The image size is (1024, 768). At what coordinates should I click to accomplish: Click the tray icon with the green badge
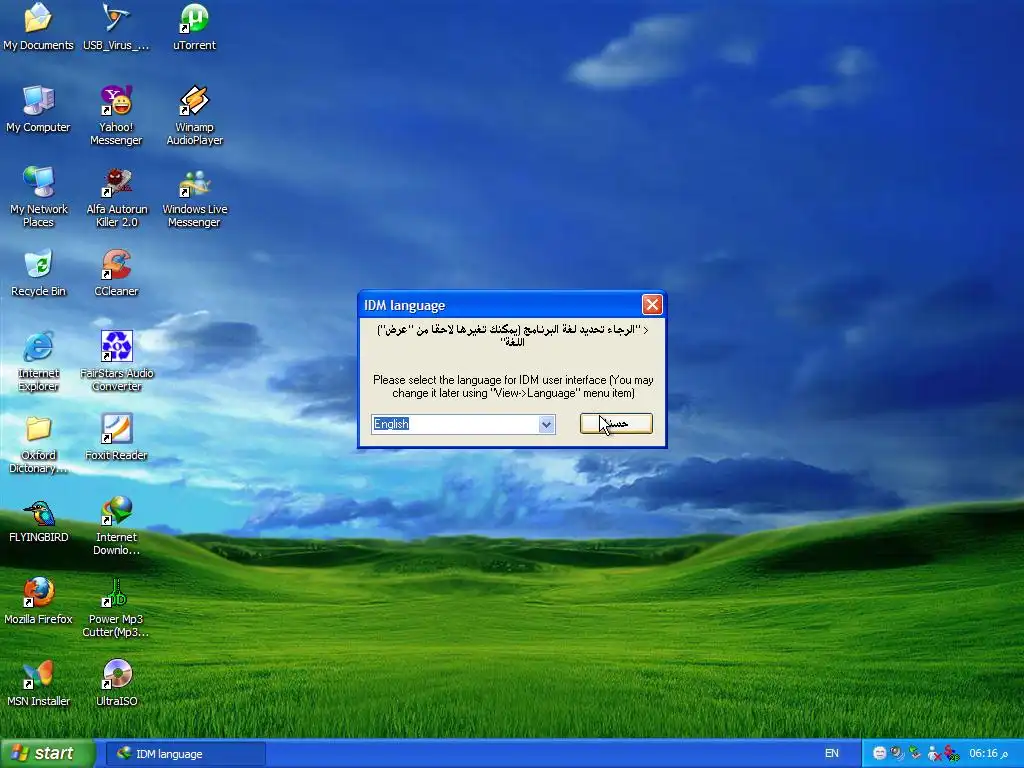click(x=952, y=754)
